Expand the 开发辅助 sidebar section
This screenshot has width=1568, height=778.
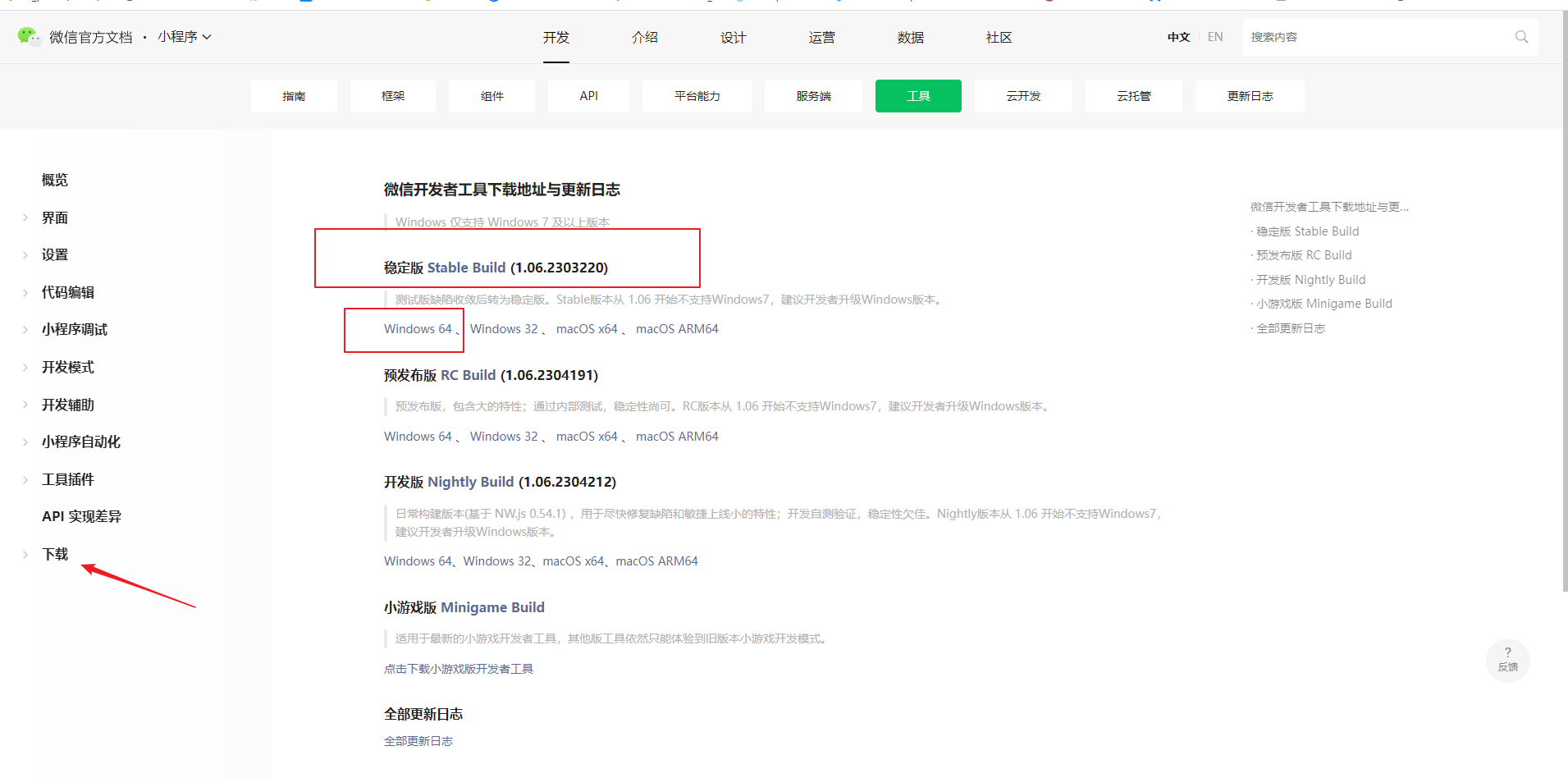25,405
